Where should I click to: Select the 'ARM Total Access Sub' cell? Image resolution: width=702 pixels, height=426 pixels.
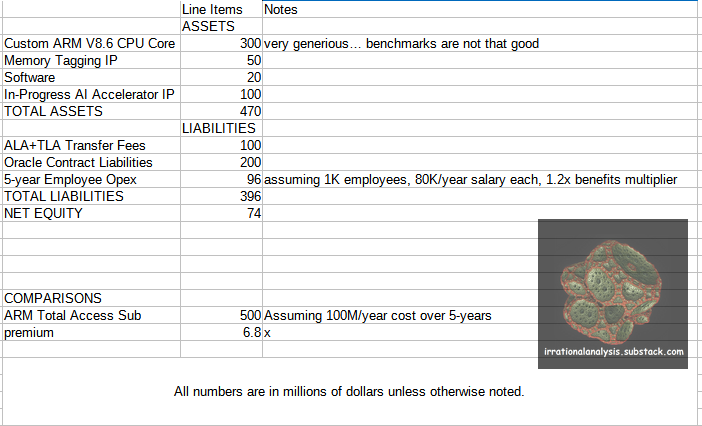coord(91,315)
